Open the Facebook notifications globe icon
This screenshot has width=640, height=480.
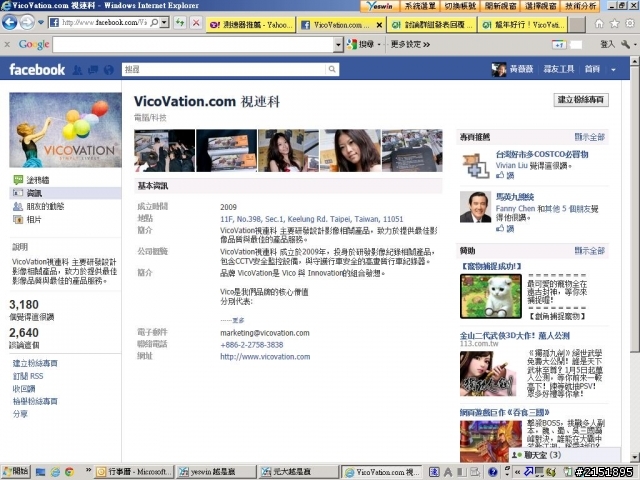click(x=109, y=70)
